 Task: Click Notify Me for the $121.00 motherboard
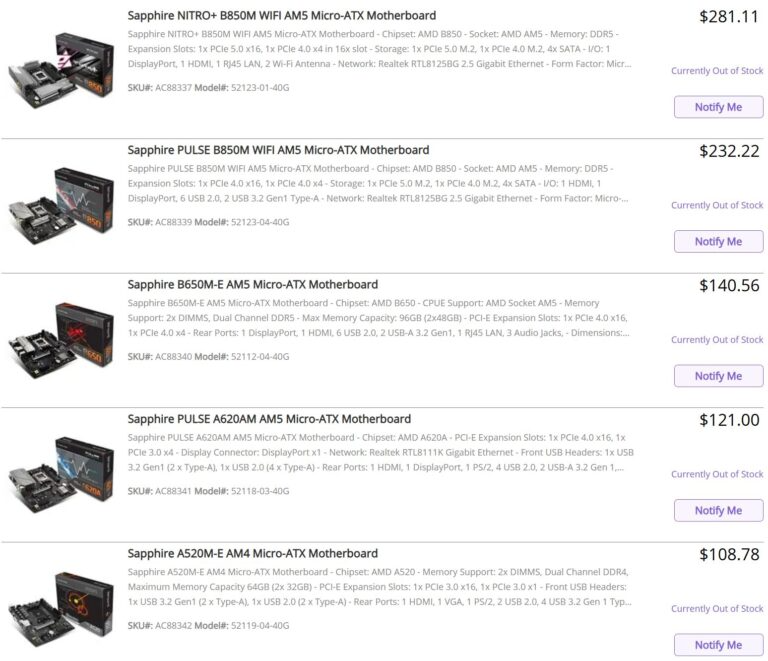click(x=718, y=510)
